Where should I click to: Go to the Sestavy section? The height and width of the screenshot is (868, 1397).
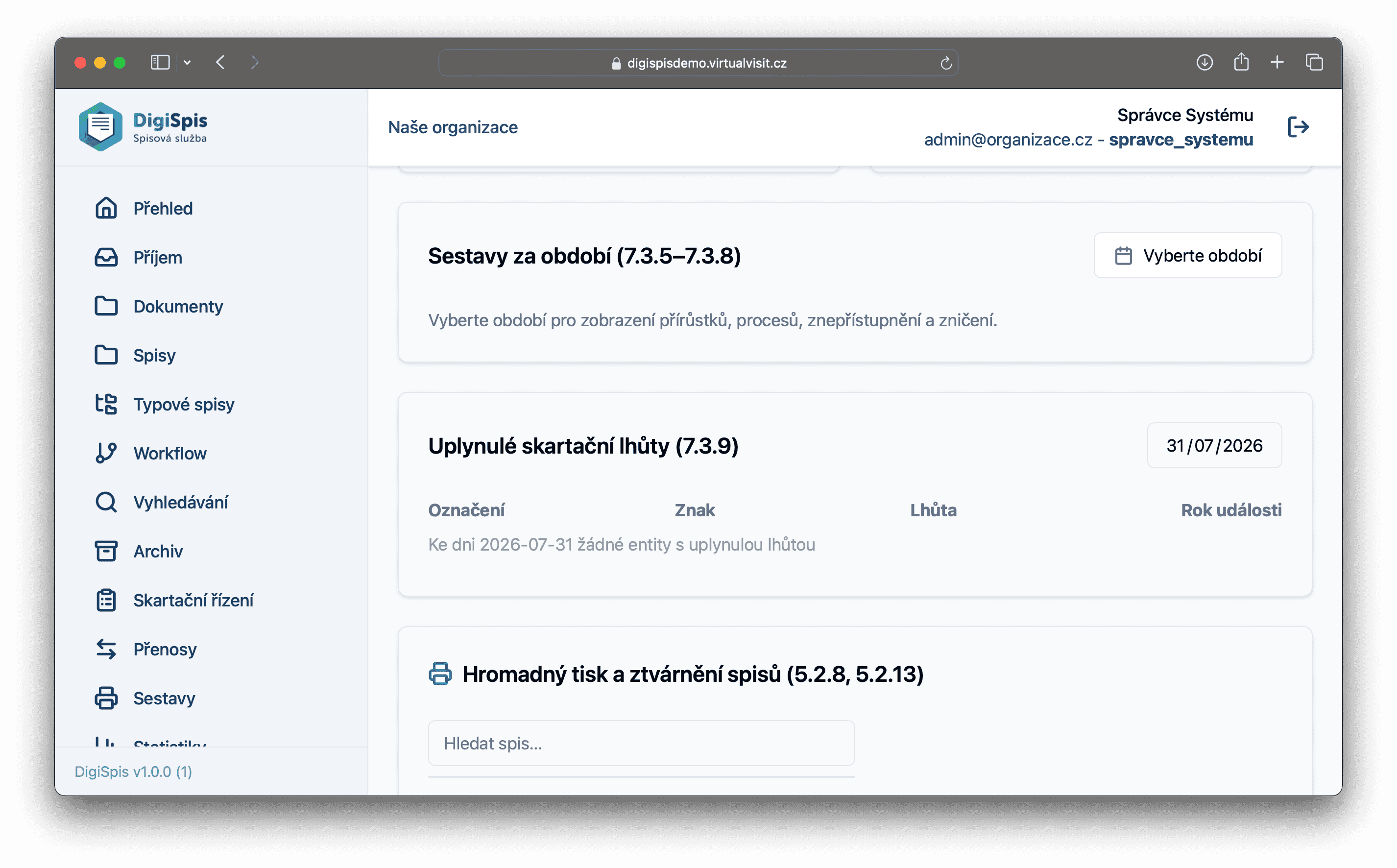164,698
